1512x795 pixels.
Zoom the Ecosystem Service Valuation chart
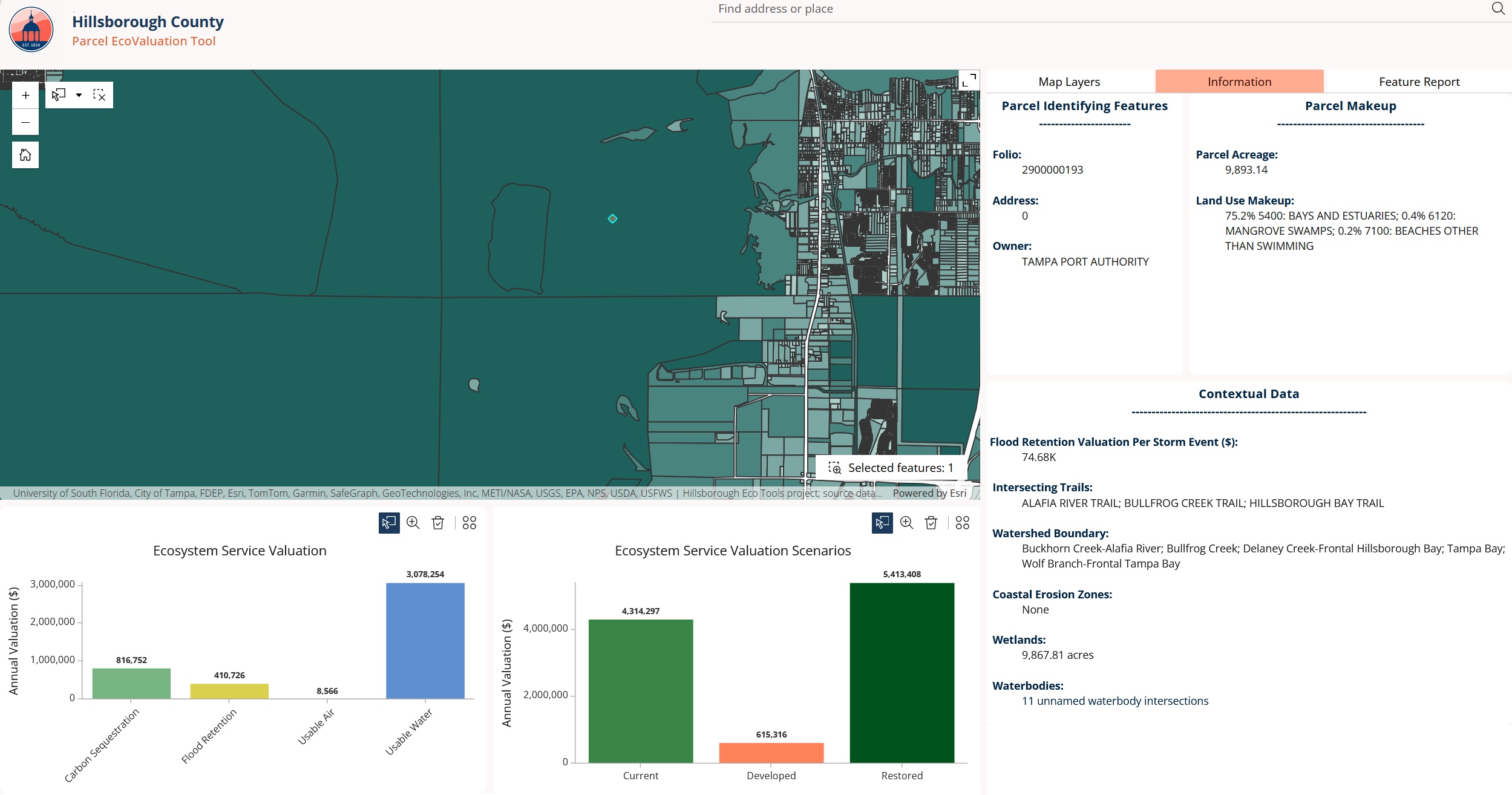click(413, 523)
